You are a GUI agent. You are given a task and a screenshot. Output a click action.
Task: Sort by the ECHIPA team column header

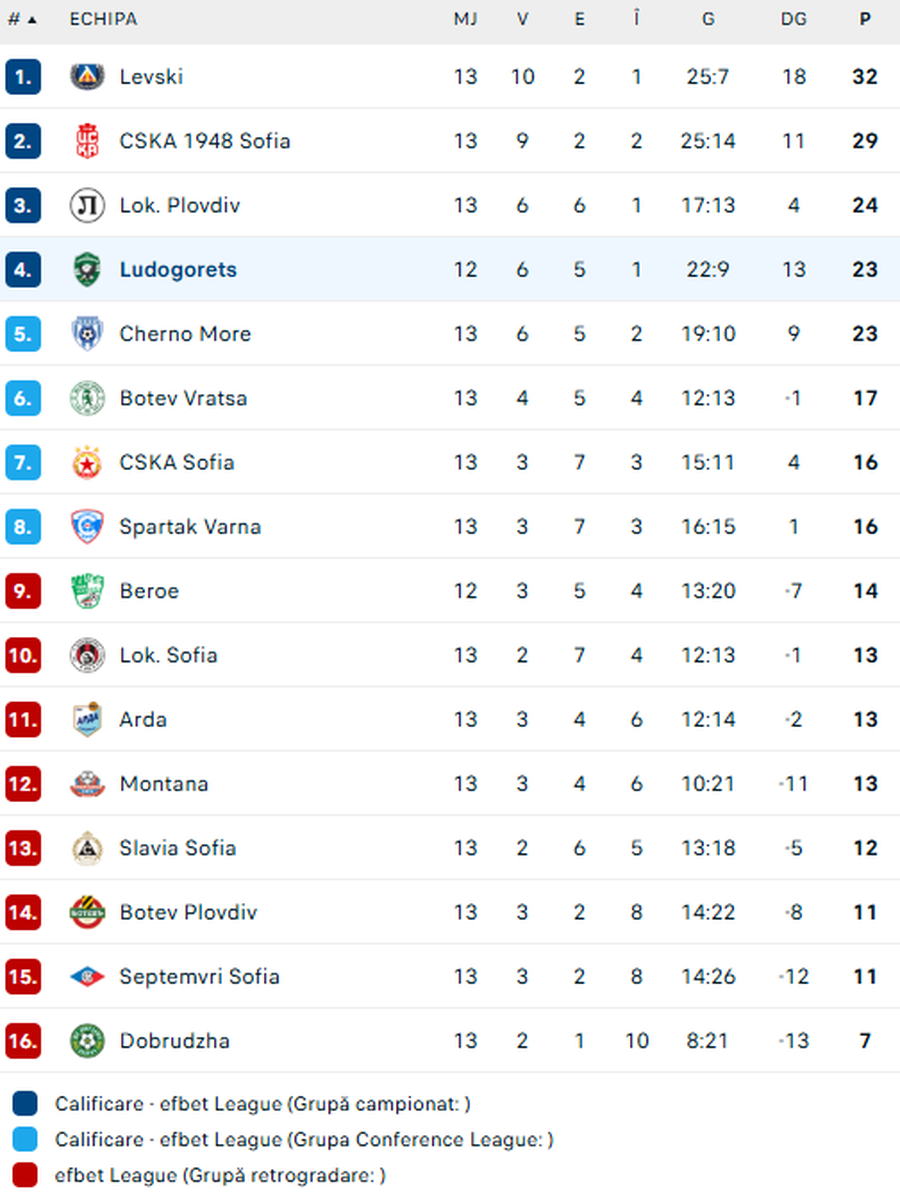(103, 19)
